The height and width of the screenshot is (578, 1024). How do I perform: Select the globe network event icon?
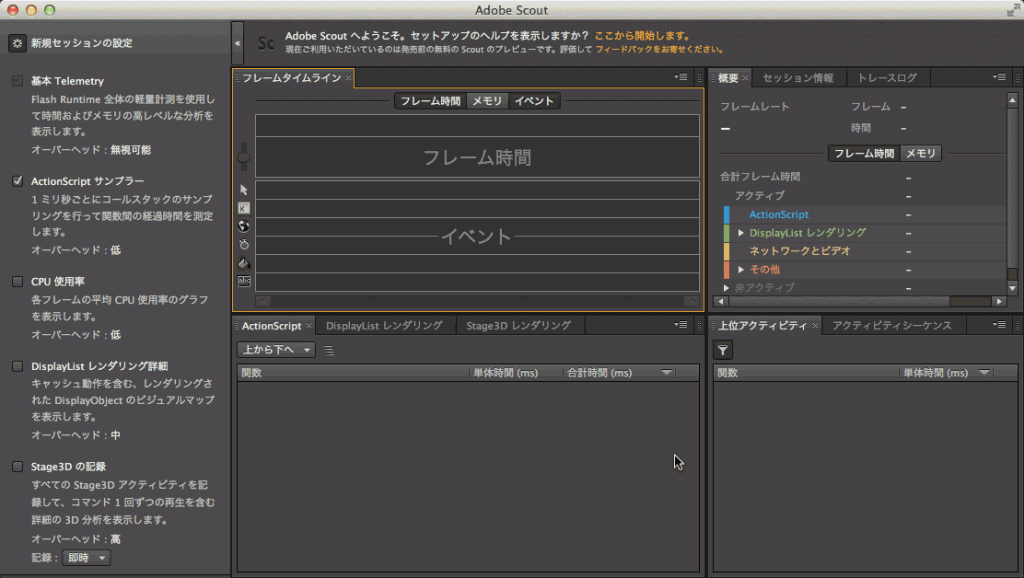244,227
